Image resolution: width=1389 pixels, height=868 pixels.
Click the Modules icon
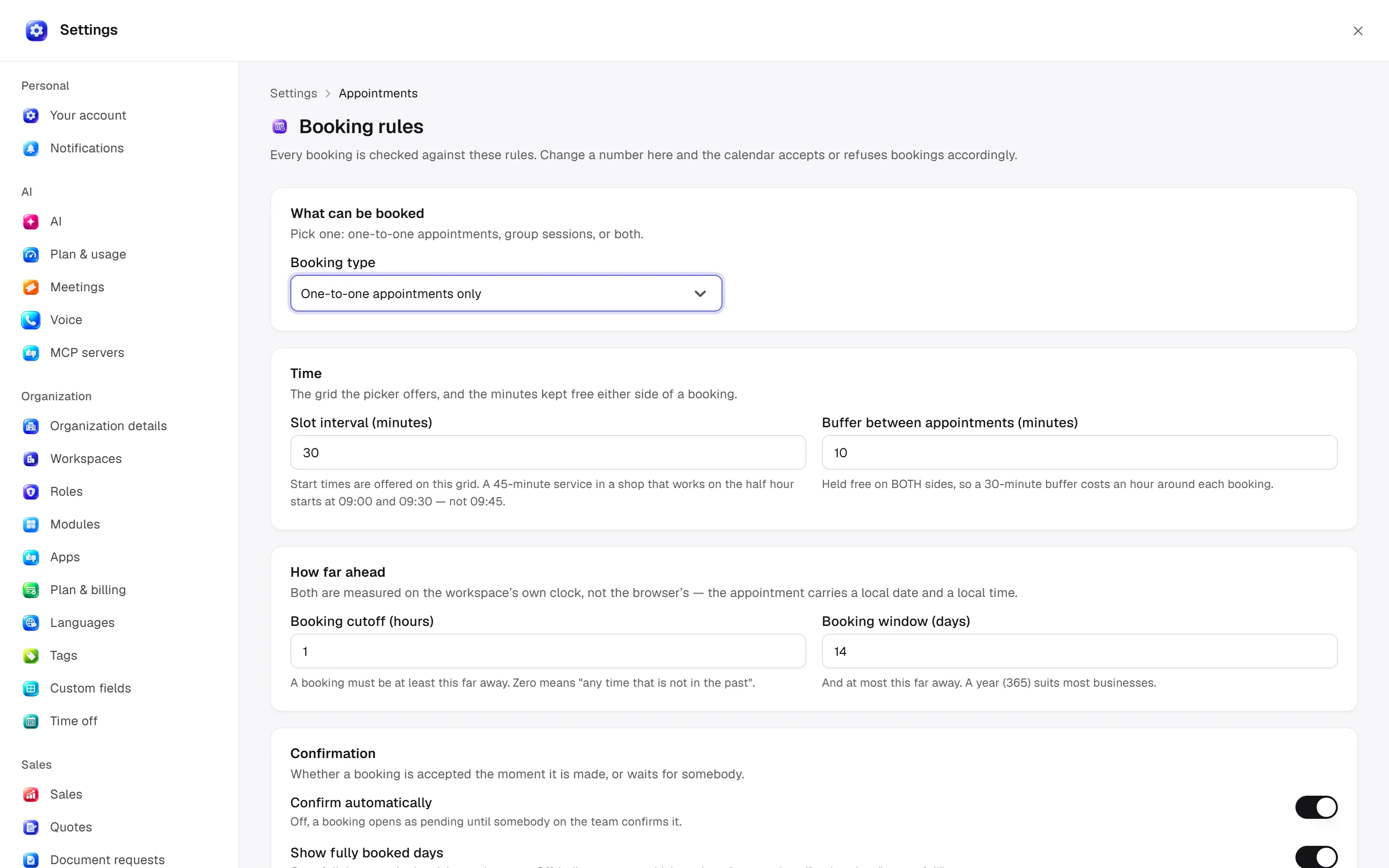31,524
